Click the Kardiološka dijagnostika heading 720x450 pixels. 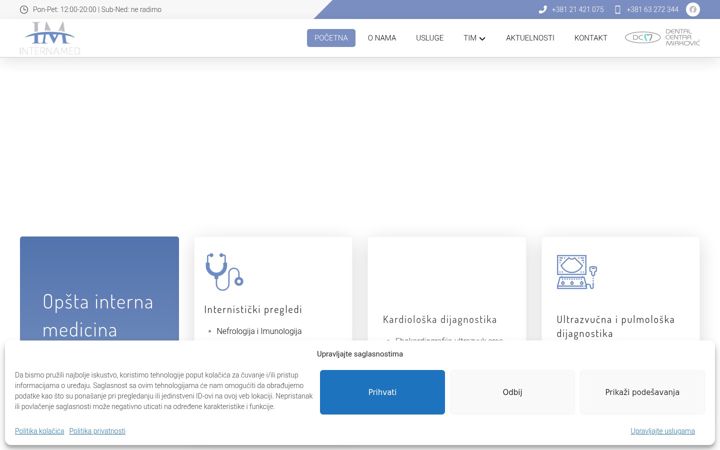[x=439, y=319]
